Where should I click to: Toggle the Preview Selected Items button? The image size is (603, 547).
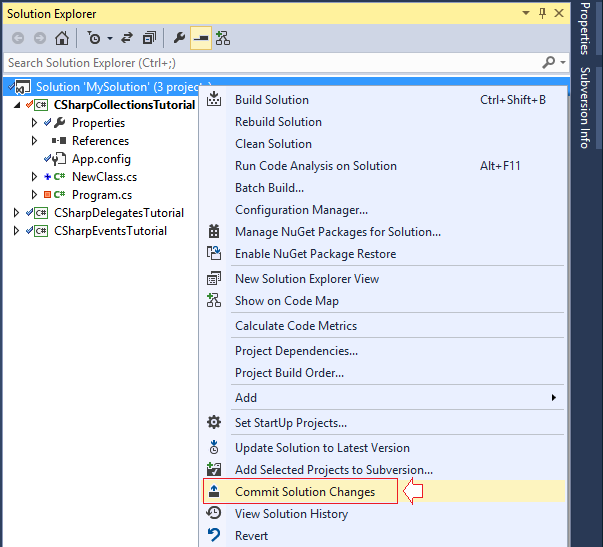pos(201,38)
